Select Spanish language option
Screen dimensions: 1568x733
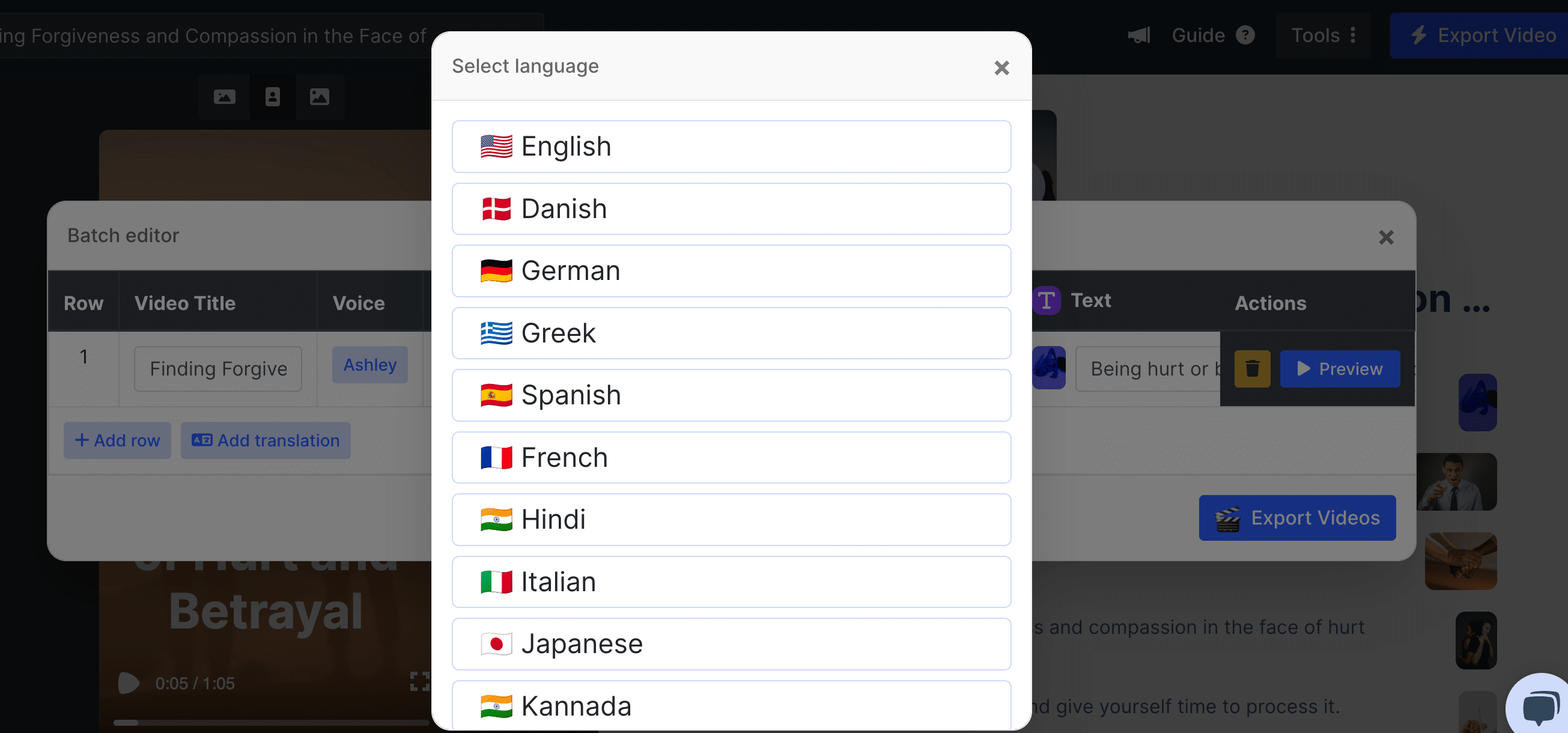pos(731,394)
